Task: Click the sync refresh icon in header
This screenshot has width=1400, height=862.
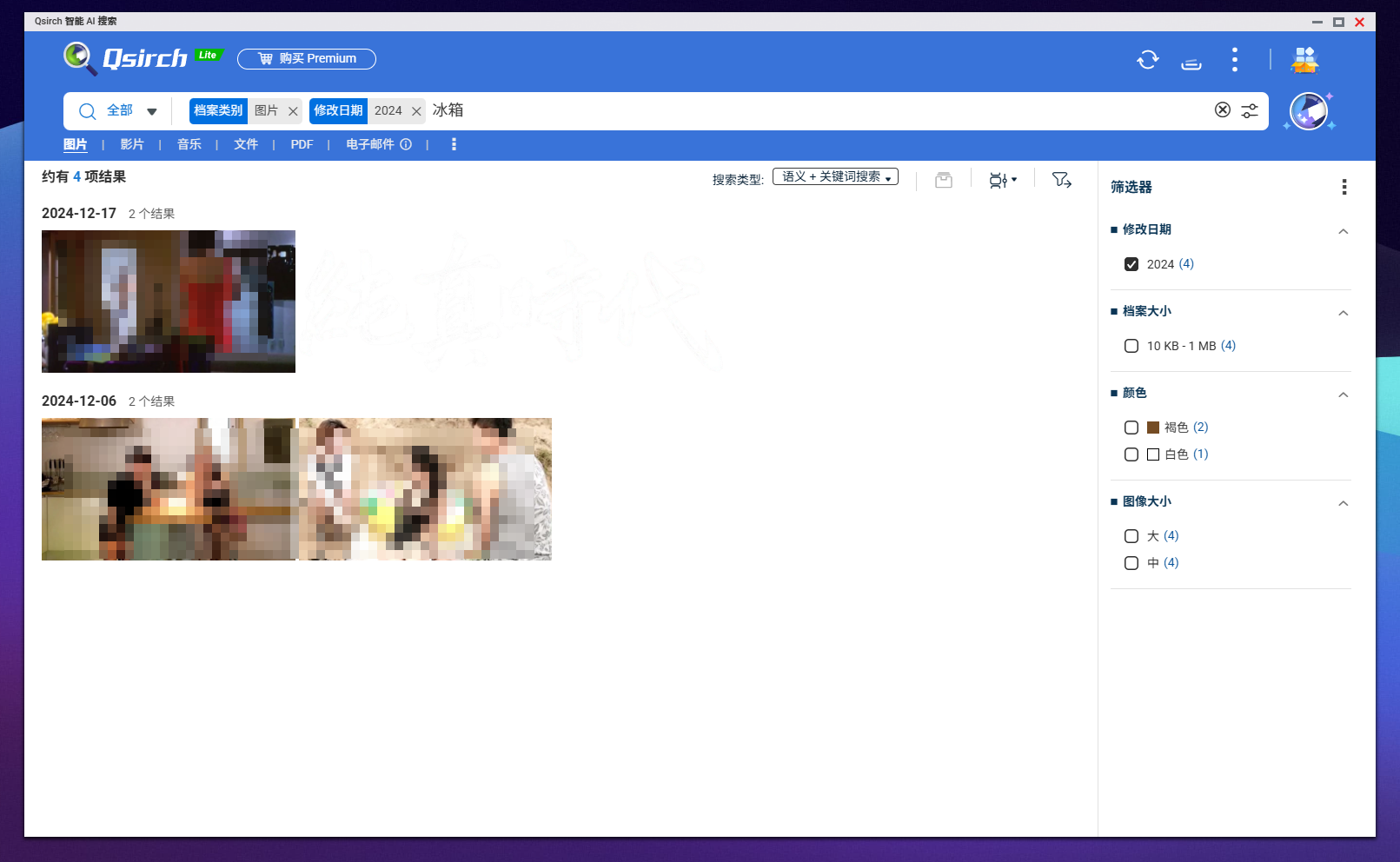Action: (1147, 59)
